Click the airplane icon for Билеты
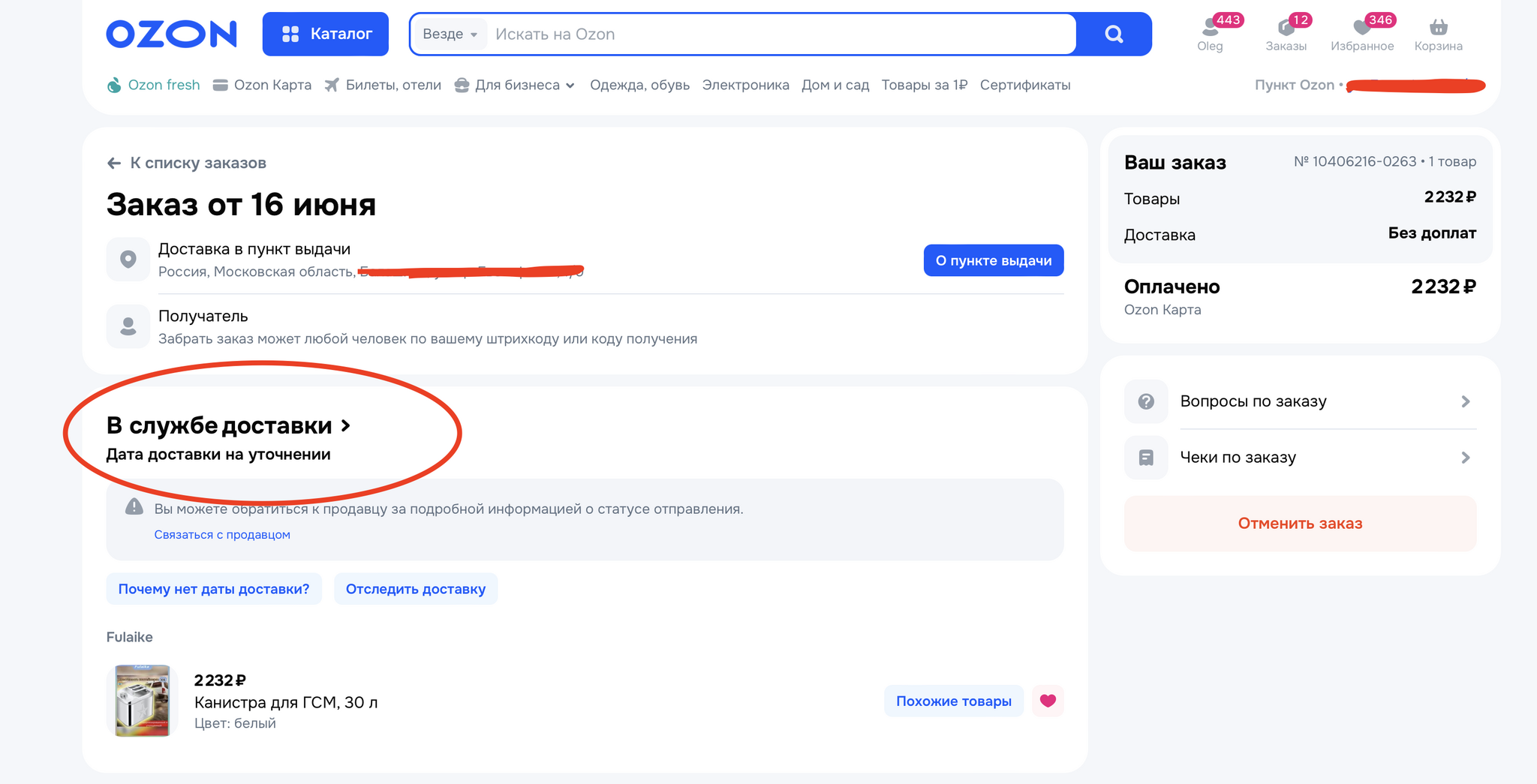 click(x=332, y=85)
